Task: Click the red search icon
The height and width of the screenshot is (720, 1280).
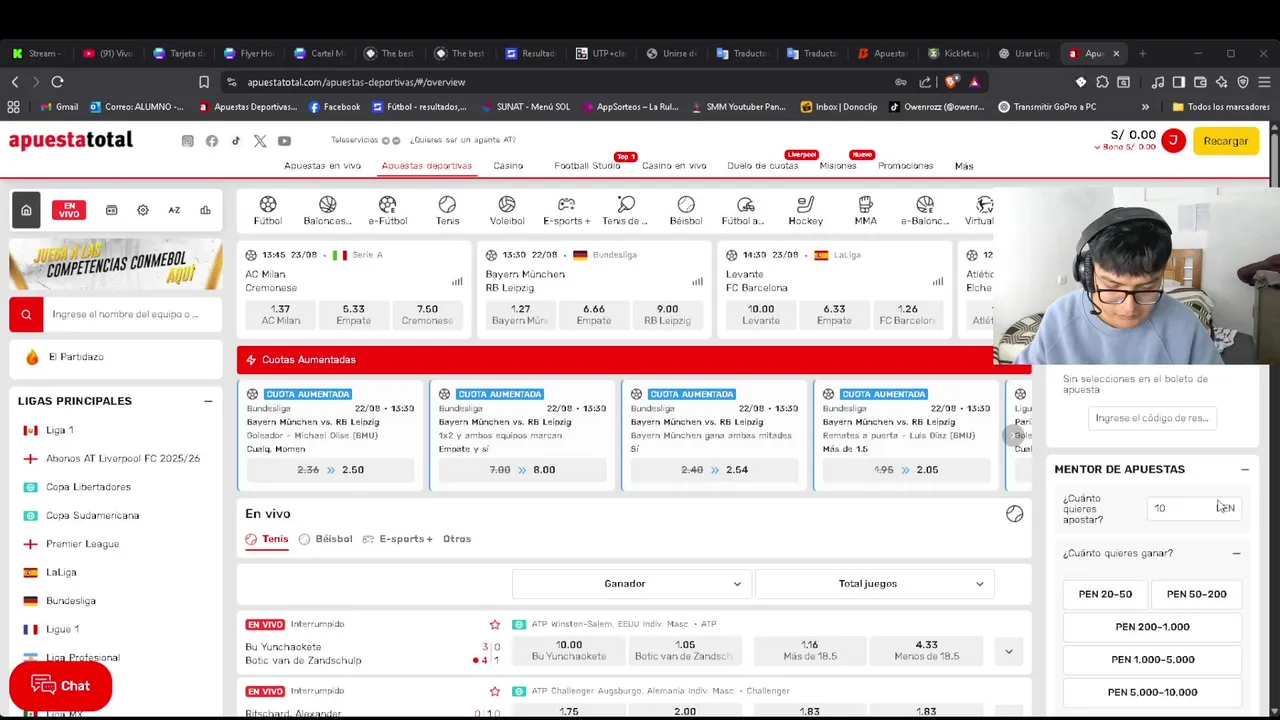Action: pyautogui.click(x=26, y=314)
